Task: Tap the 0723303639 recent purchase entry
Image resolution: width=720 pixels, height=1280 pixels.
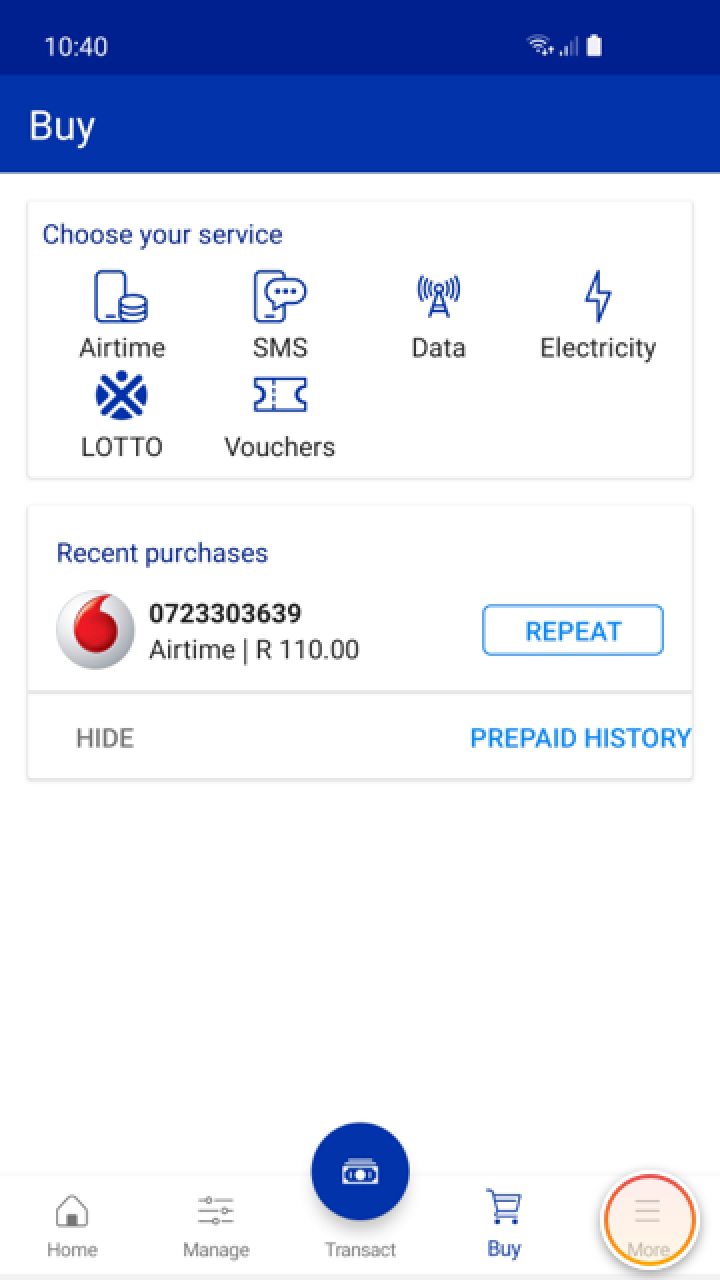Action: click(x=254, y=631)
